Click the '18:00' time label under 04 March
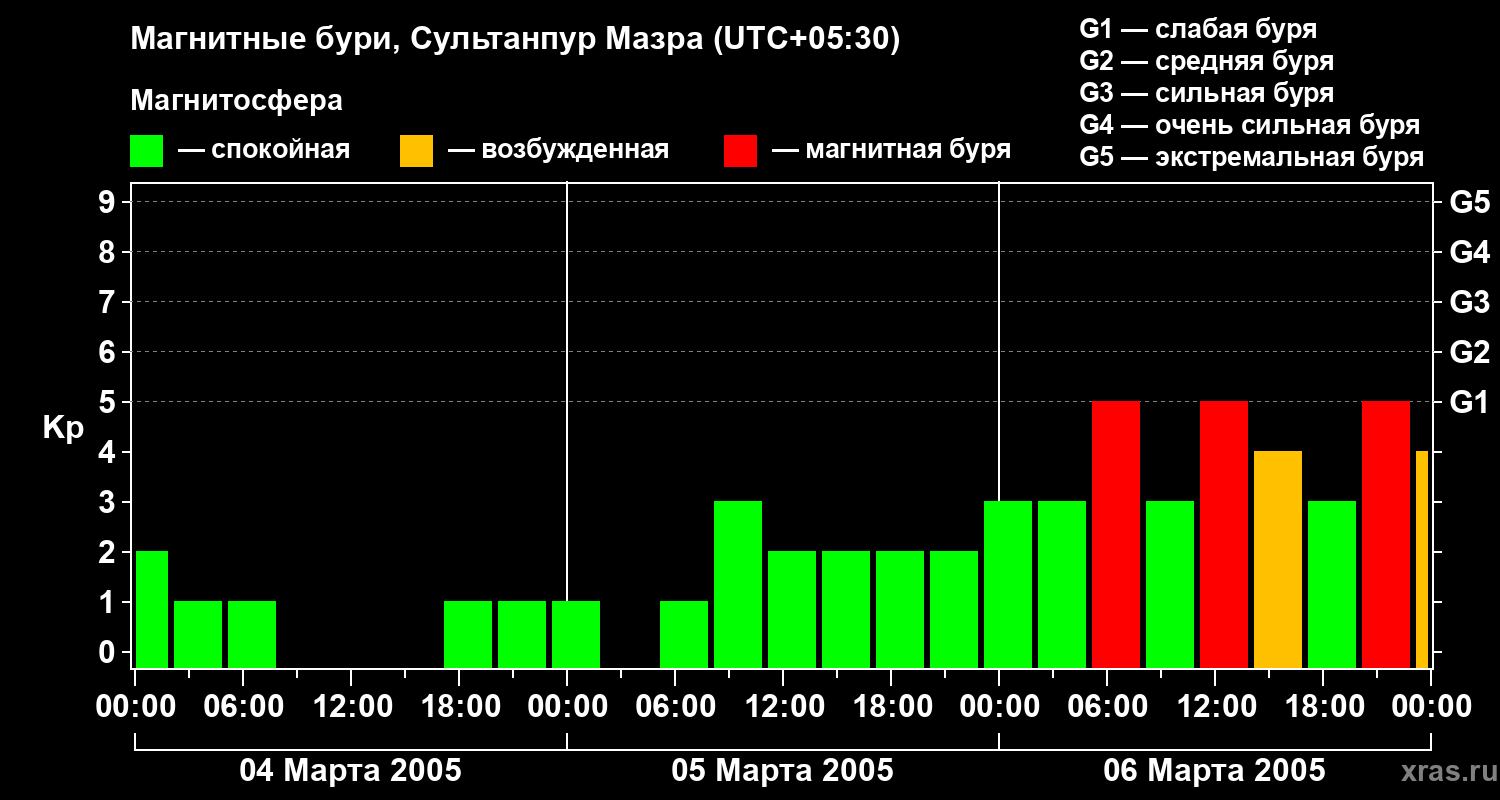1500x800 pixels. click(459, 706)
